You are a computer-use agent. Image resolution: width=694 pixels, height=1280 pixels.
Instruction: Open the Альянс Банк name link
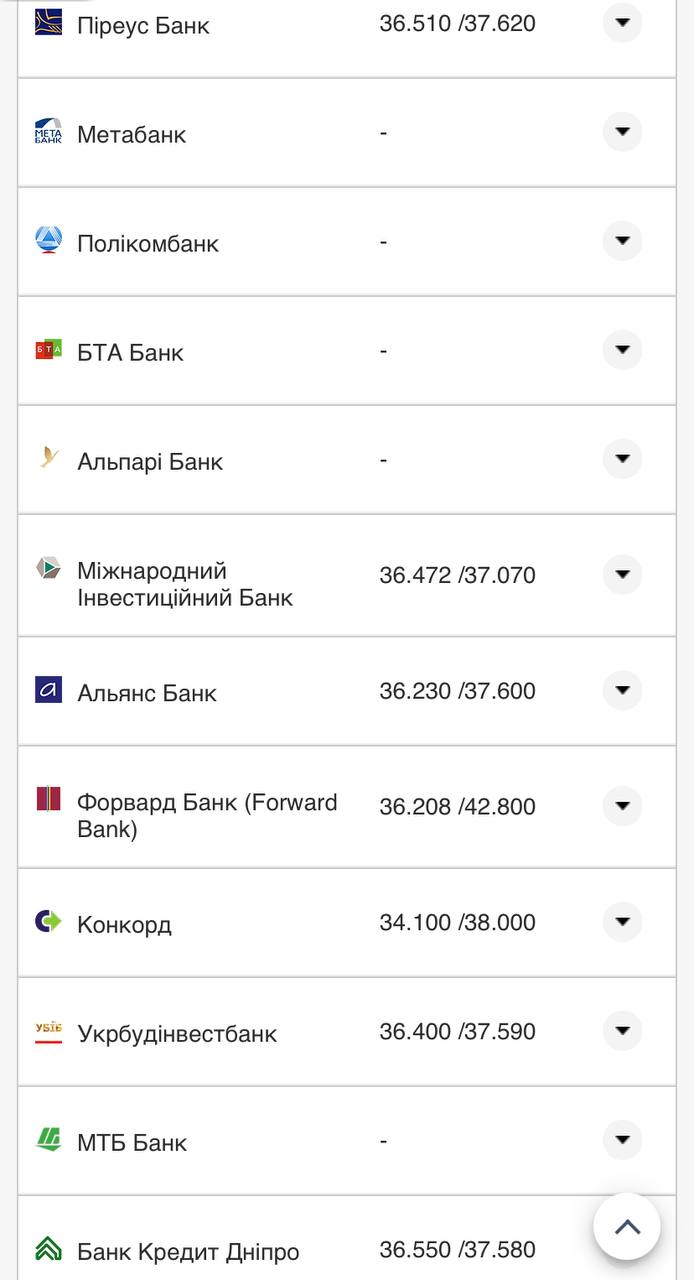(x=147, y=693)
